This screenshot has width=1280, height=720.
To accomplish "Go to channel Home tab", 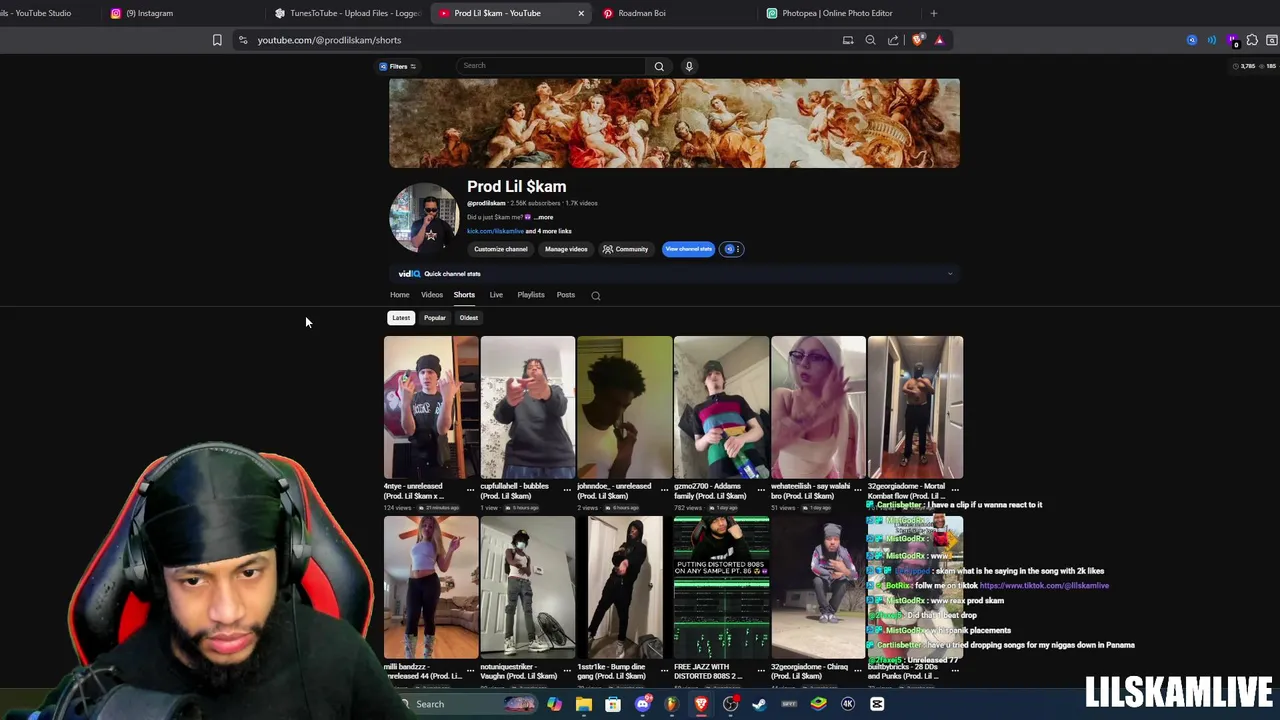I will pyautogui.click(x=399, y=295).
